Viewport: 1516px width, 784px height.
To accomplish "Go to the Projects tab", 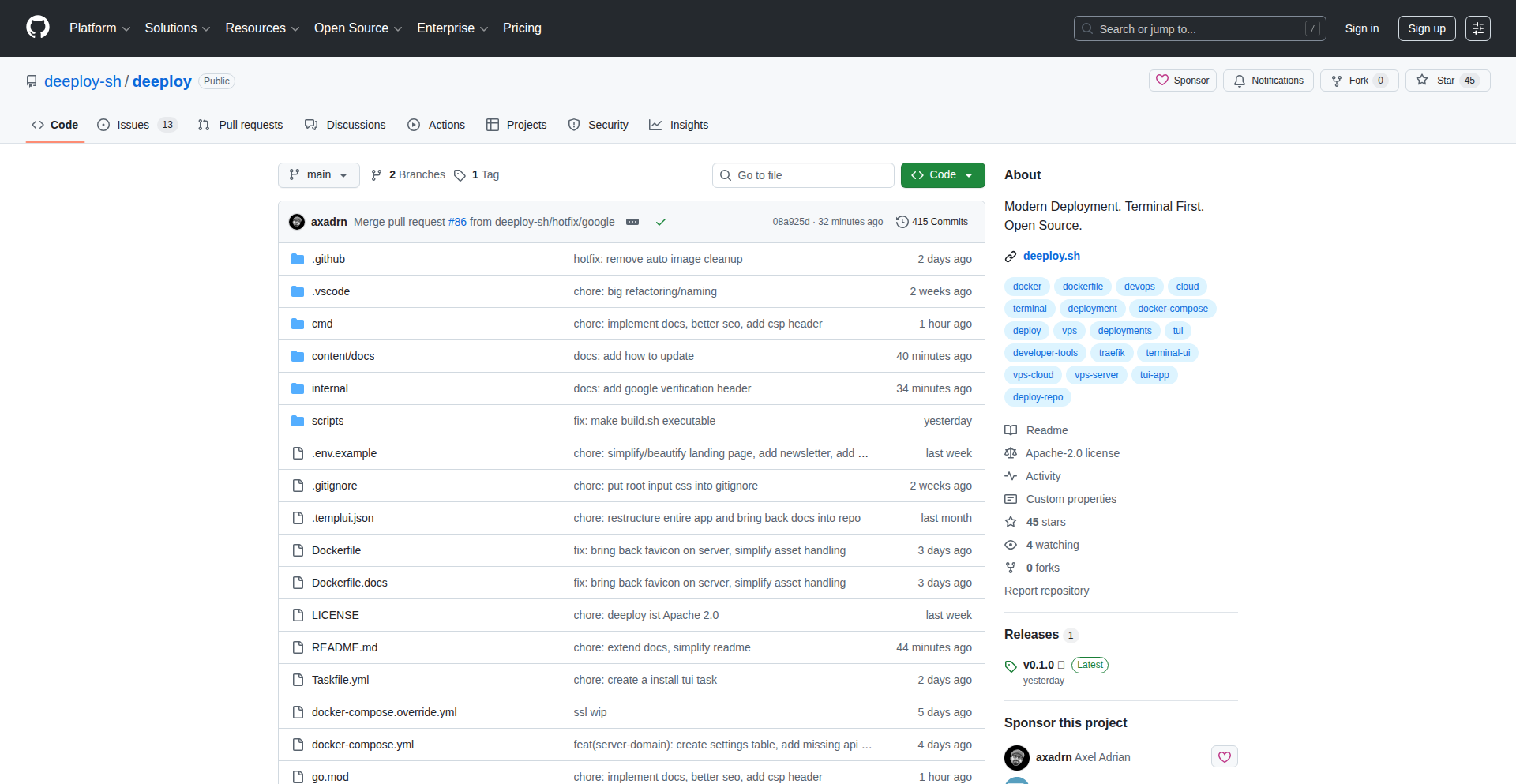I will (x=516, y=125).
